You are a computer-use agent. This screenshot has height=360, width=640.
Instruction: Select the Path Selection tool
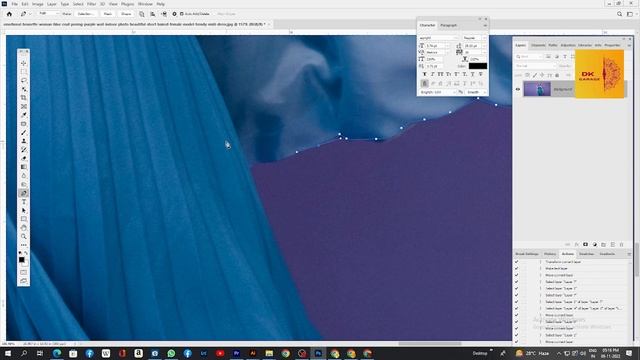click(x=24, y=211)
